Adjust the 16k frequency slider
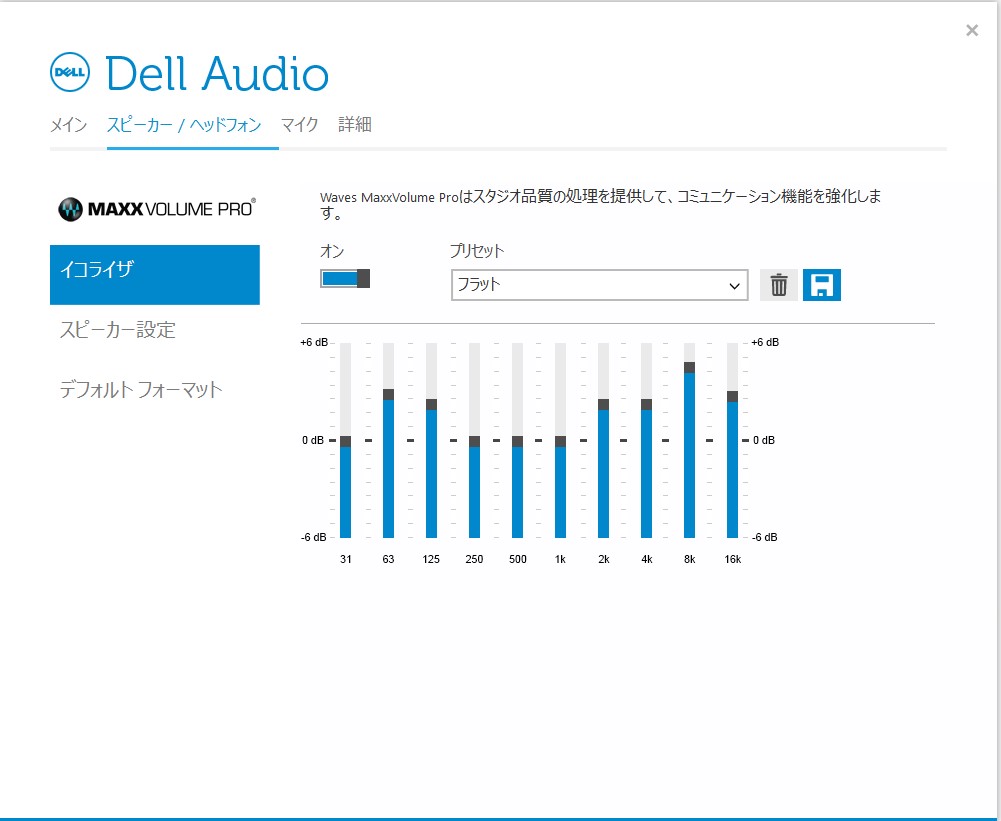Viewport: 1001px width, 821px height. [732, 395]
